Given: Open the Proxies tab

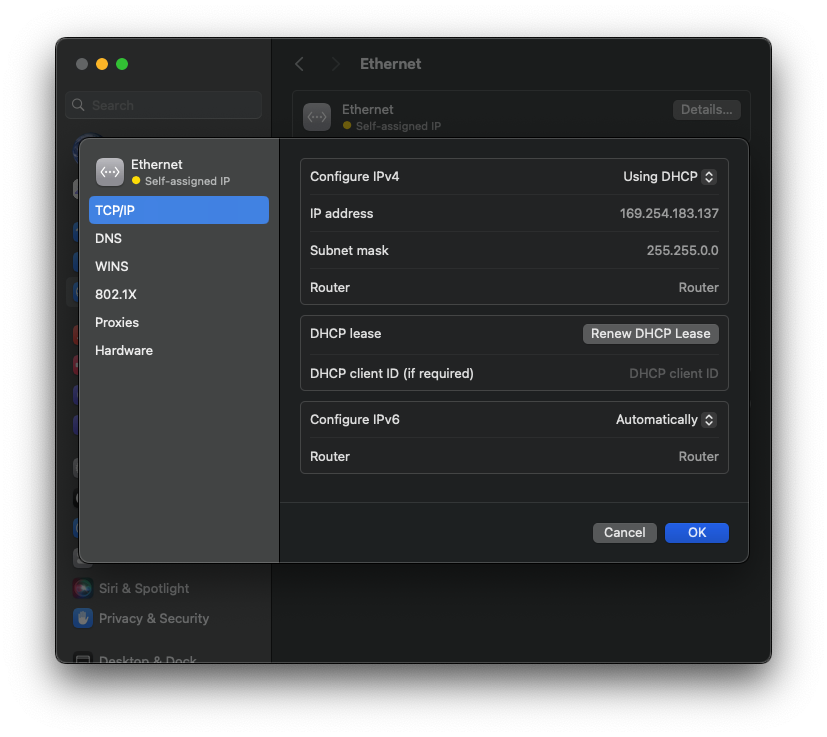Looking at the screenshot, I should pos(179,322).
